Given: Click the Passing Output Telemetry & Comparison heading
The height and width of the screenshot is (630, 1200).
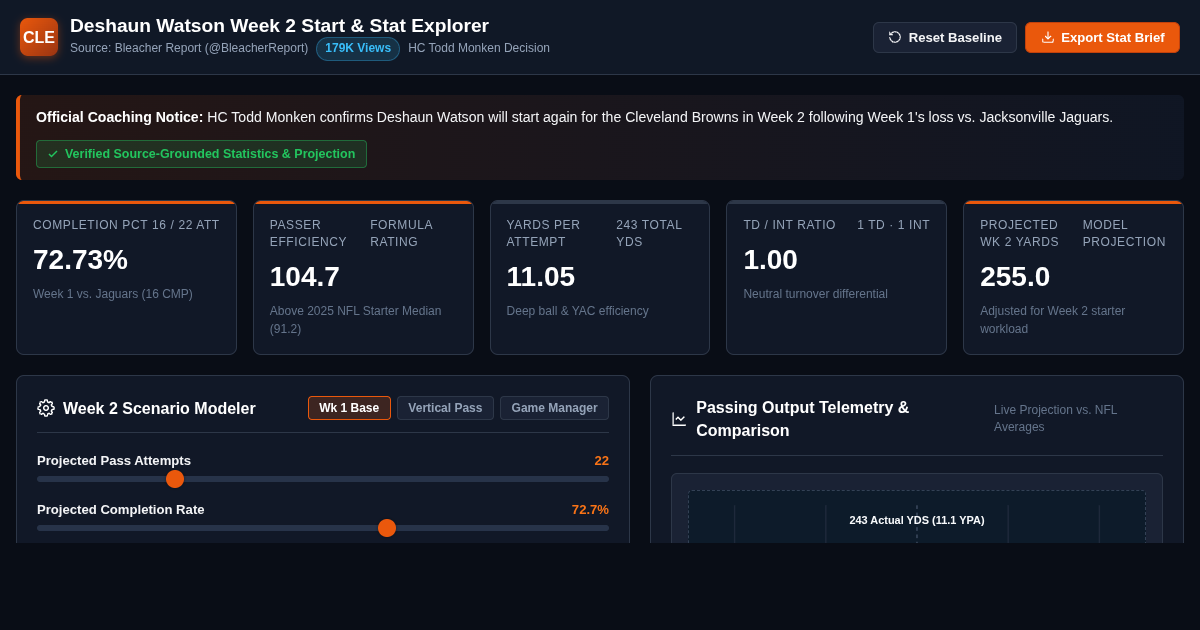Looking at the screenshot, I should tap(802, 419).
